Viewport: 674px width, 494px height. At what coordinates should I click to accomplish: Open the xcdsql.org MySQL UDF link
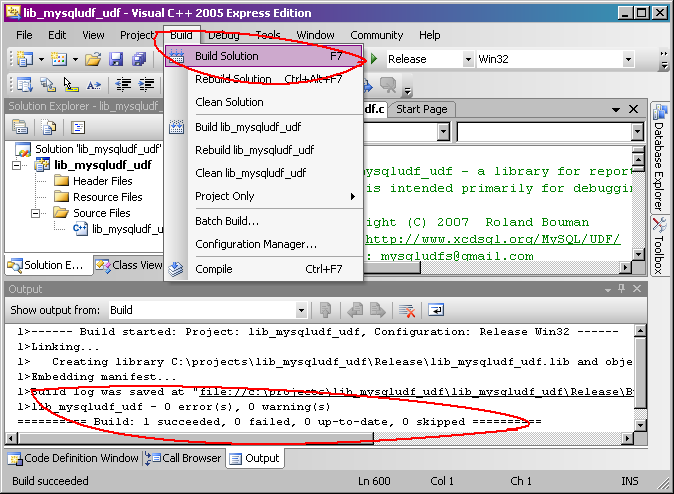click(493, 239)
